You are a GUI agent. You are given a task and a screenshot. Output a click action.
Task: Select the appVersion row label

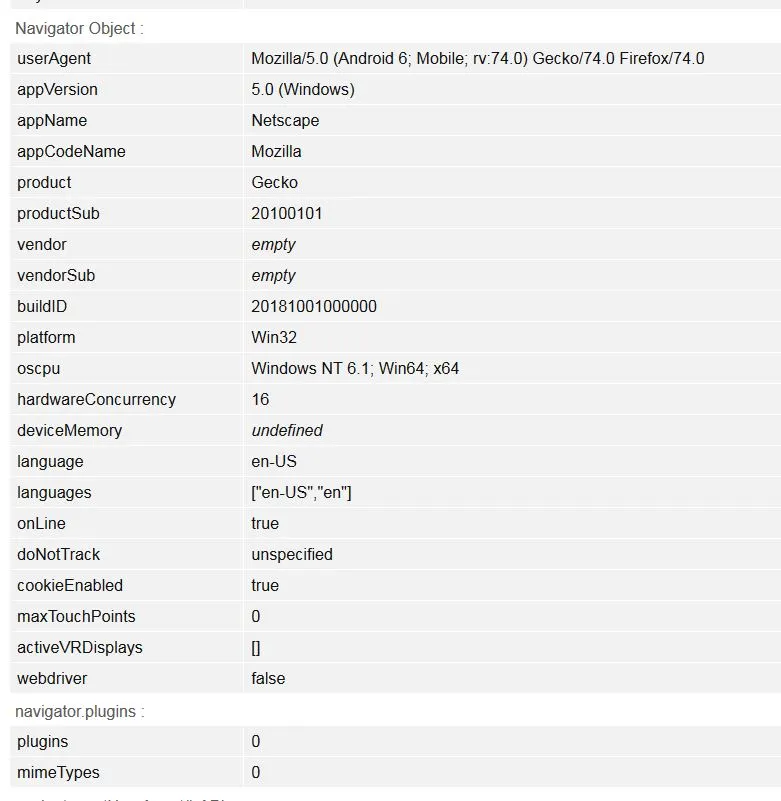coord(57,89)
